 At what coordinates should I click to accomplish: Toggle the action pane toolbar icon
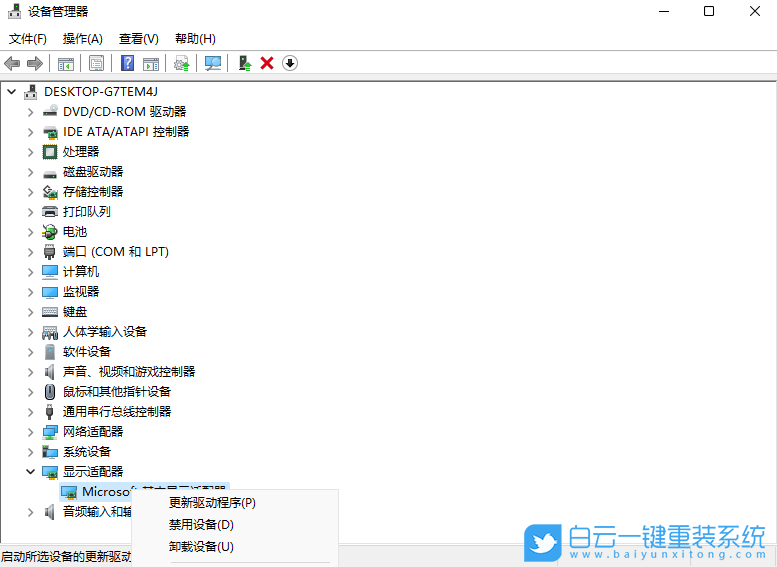(151, 63)
